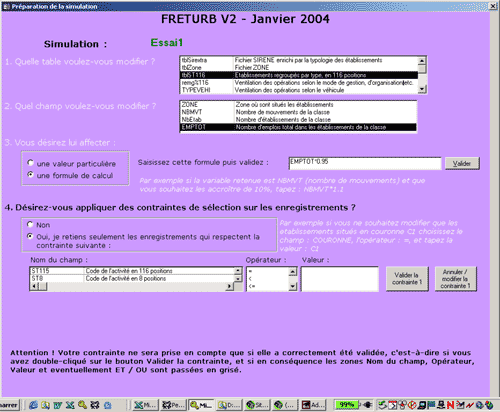
Task: Click 'Valider la contrainte 1' button
Action: pyautogui.click(x=407, y=279)
